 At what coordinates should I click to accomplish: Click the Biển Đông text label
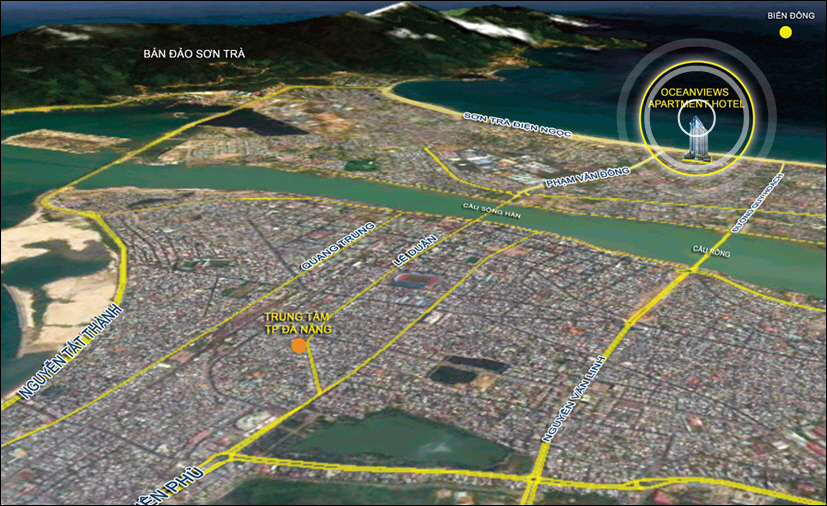pyautogui.click(x=790, y=15)
